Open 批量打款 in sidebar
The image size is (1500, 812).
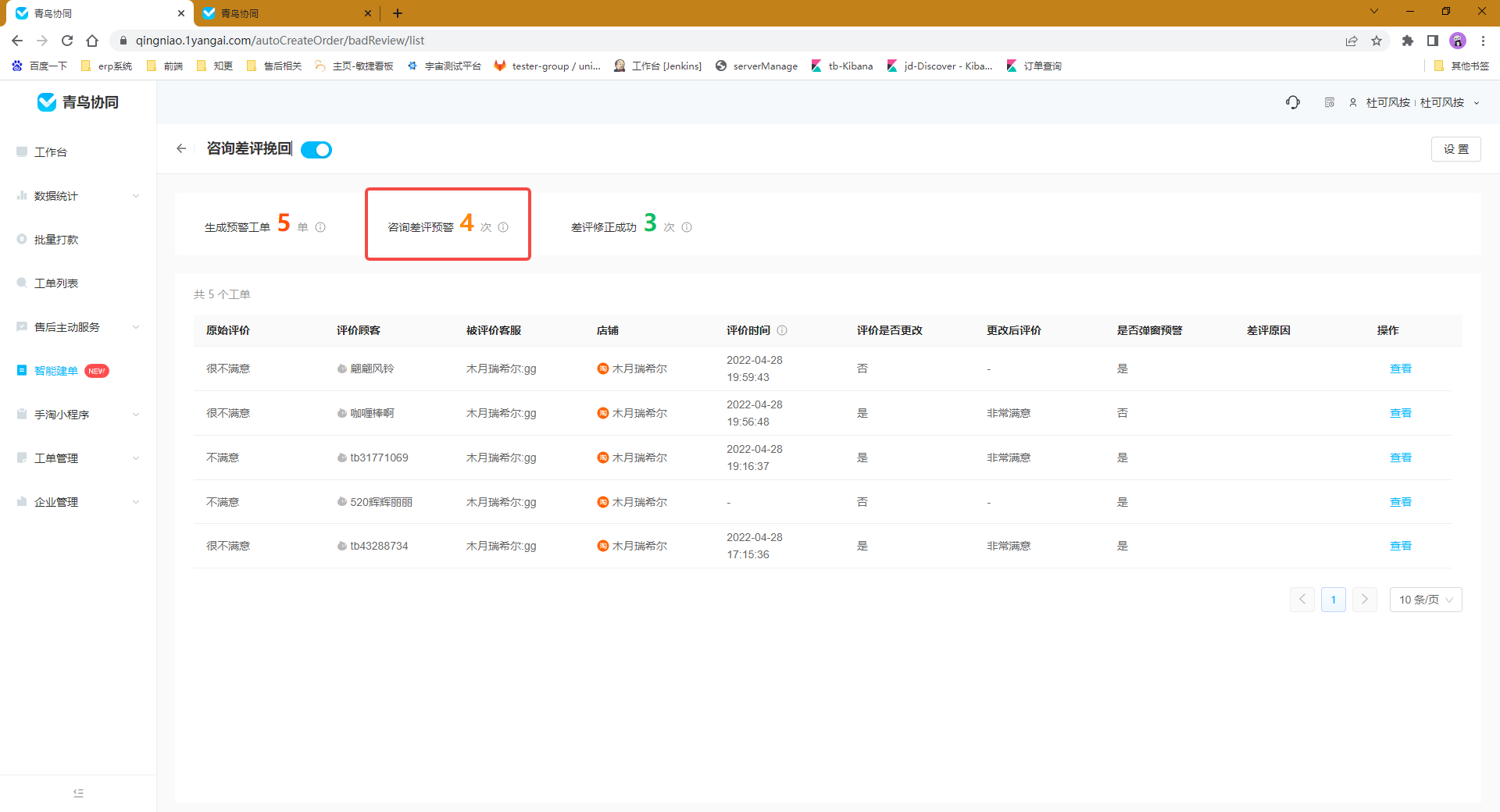click(56, 240)
